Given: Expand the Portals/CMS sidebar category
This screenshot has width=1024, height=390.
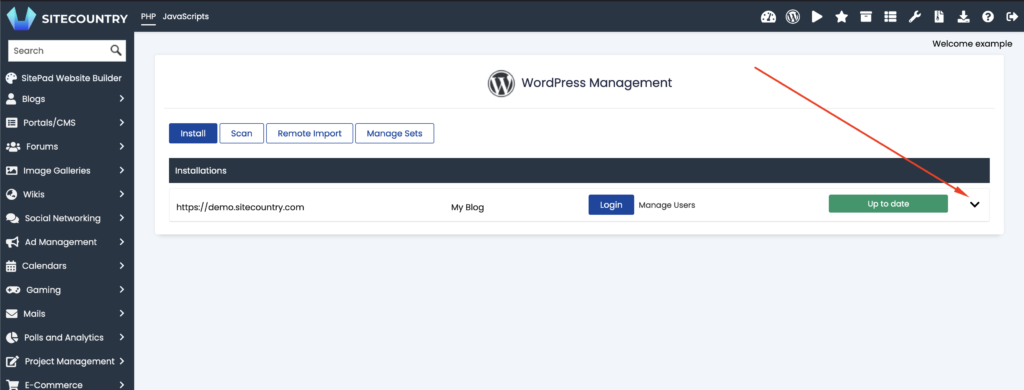Looking at the screenshot, I should pos(65,123).
